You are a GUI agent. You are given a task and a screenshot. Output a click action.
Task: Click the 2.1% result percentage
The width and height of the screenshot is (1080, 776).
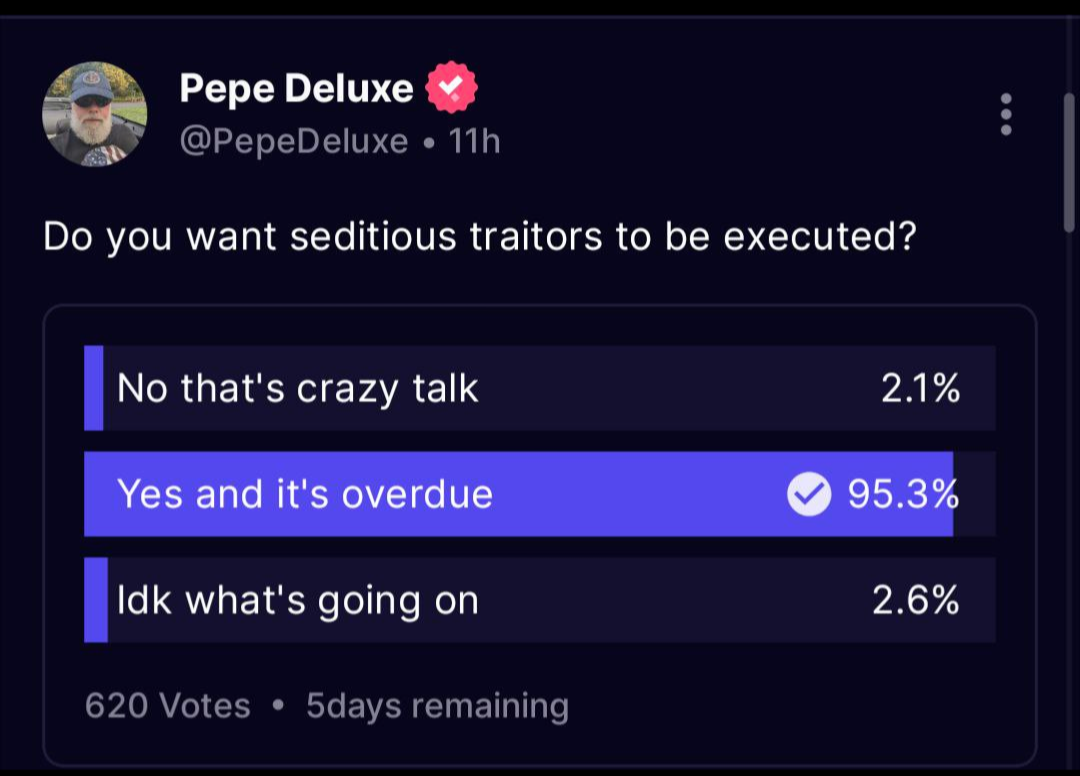[x=920, y=388]
